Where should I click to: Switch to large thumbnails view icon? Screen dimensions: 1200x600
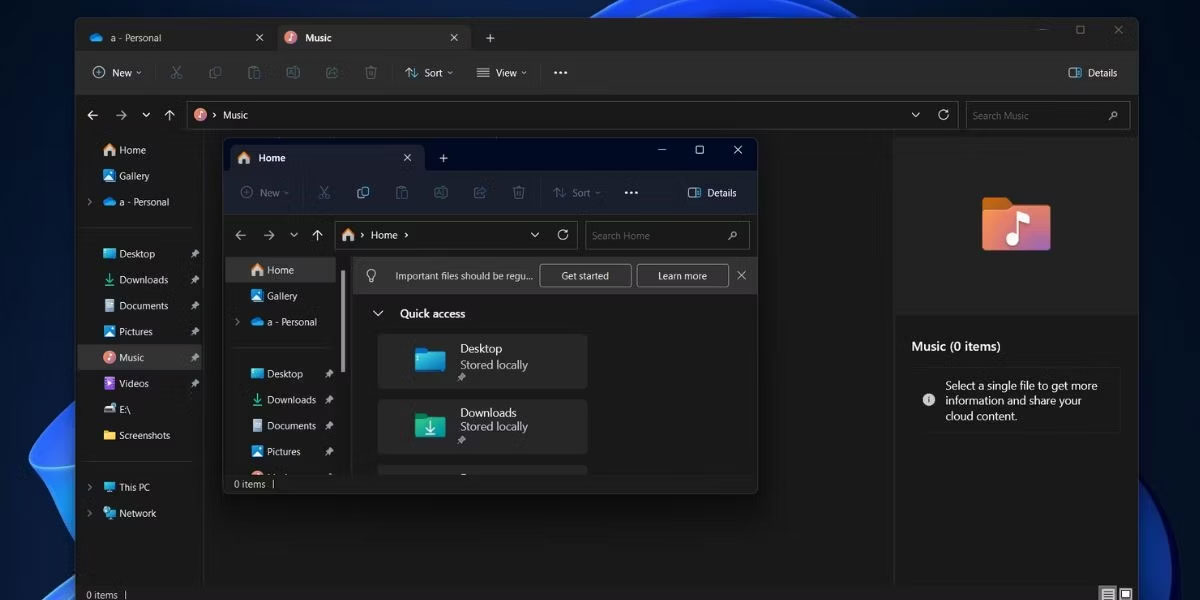click(x=1126, y=594)
